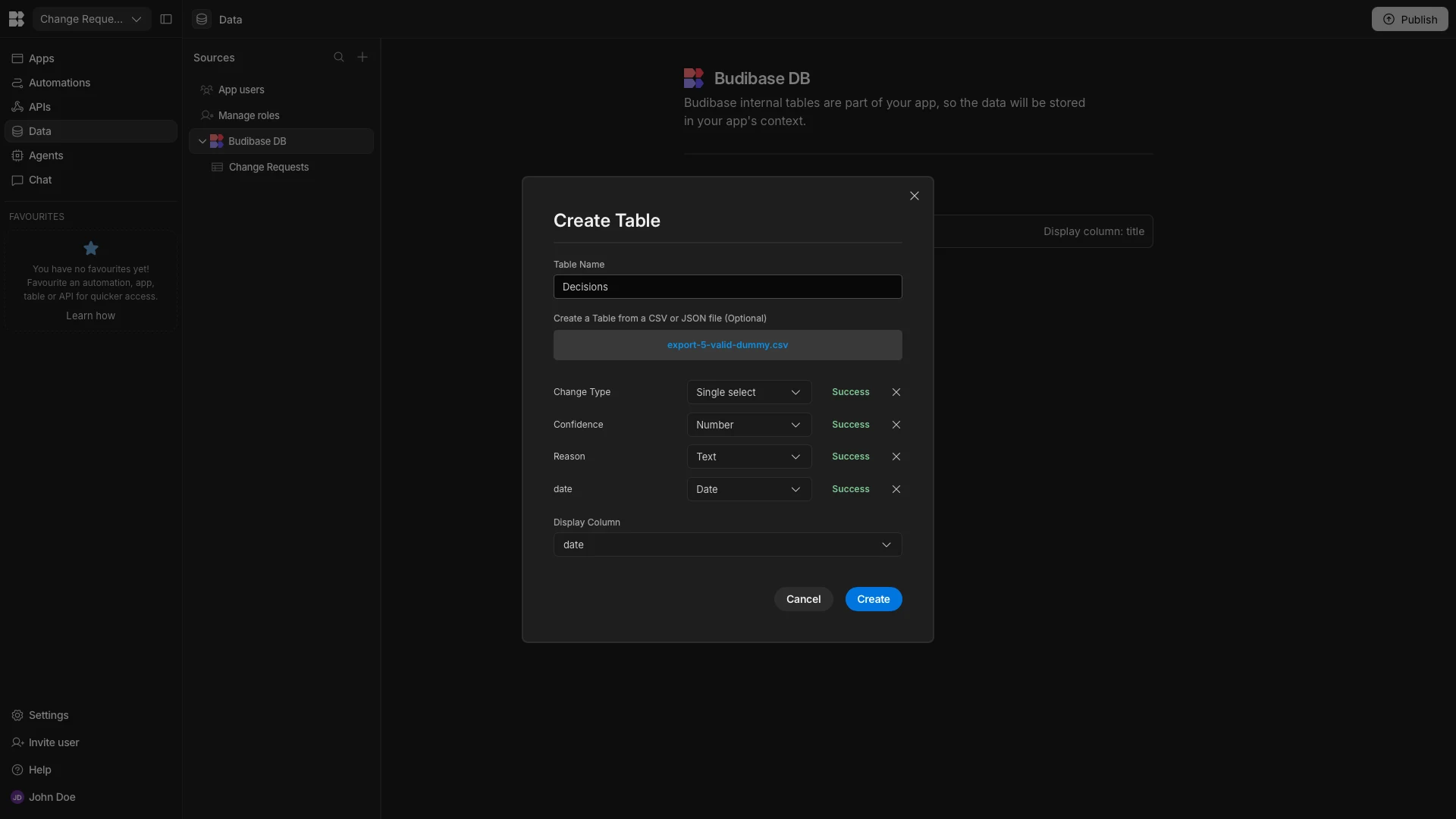Open Chat section

91,180
